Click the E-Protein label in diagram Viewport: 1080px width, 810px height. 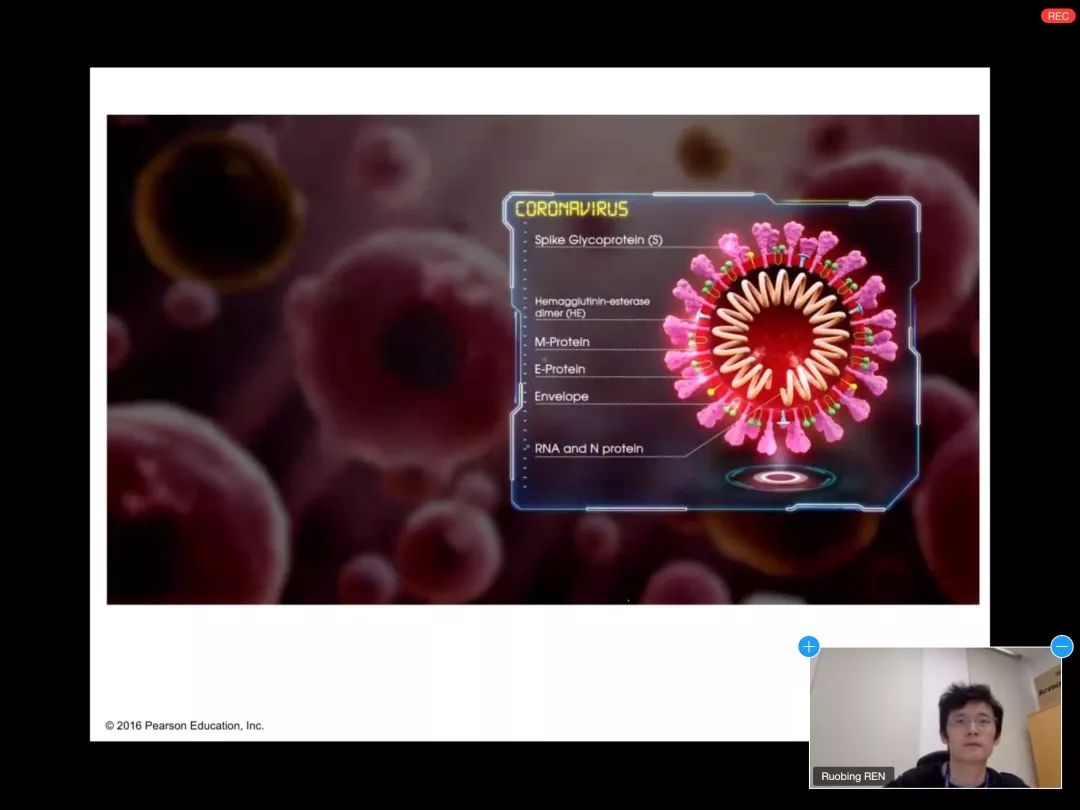pyautogui.click(x=560, y=369)
